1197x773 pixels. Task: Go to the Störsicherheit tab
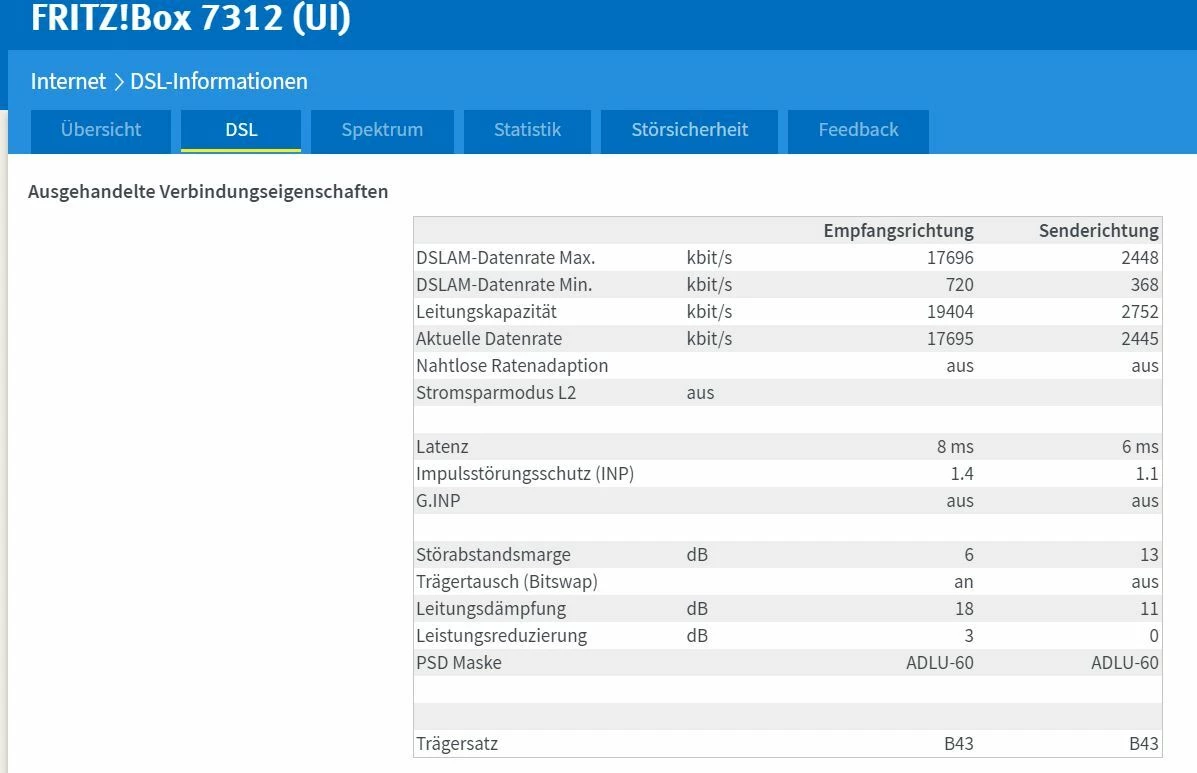tap(689, 130)
